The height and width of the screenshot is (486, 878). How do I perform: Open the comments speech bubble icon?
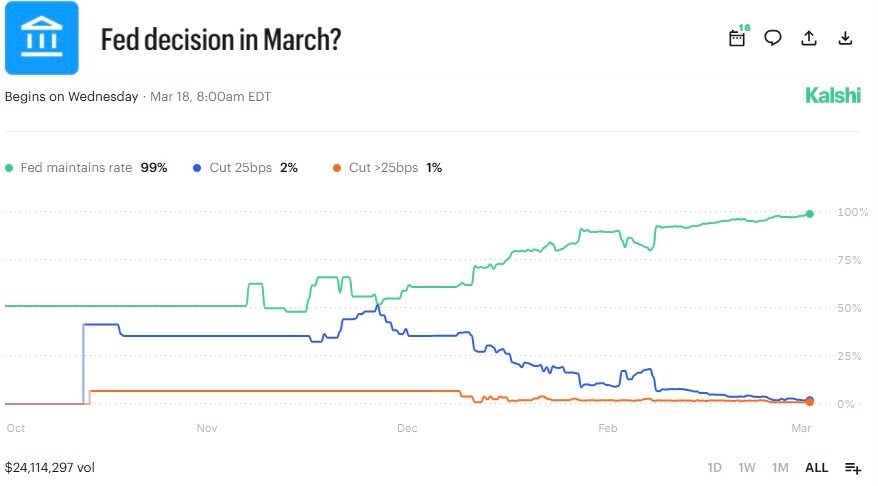tap(773, 38)
